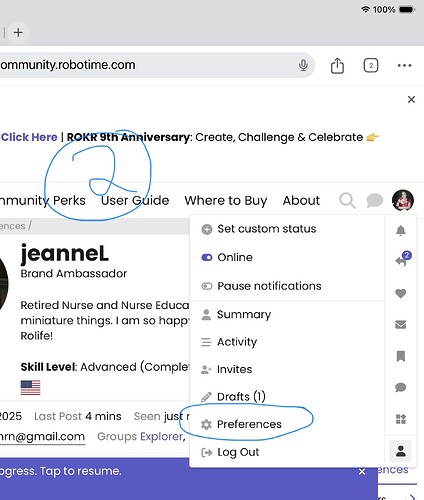424x500 pixels.
Task: Click the Brand Ambassador title text
Action: [74, 274]
